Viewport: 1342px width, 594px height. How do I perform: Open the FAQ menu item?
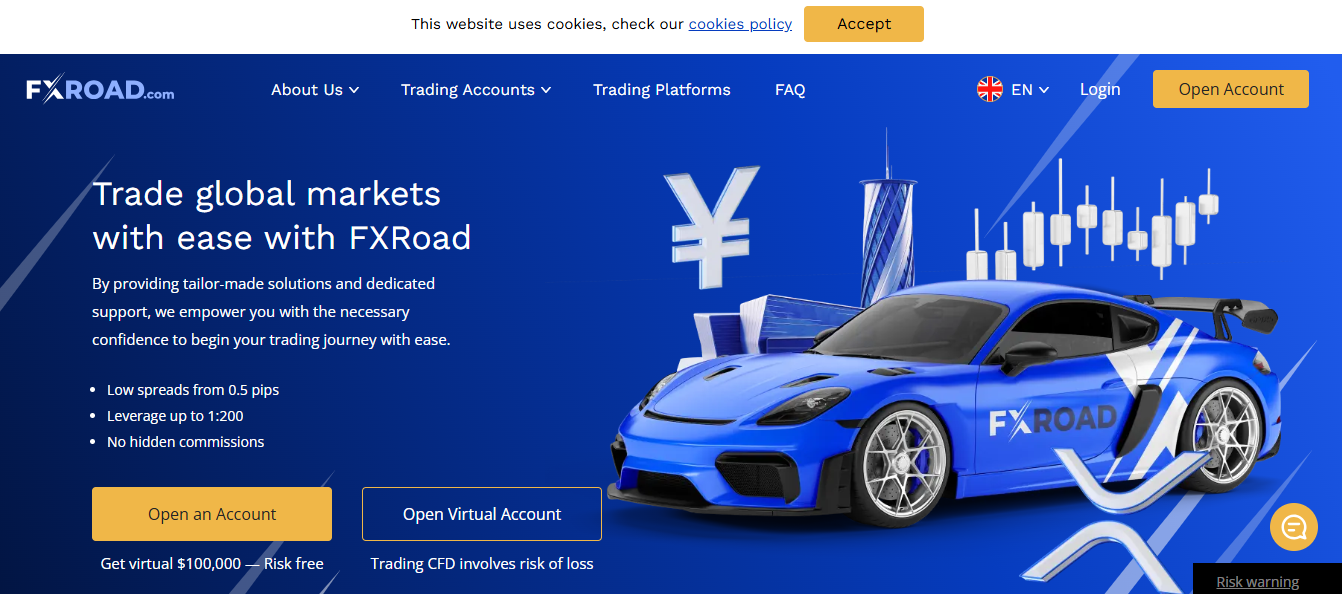pos(790,89)
